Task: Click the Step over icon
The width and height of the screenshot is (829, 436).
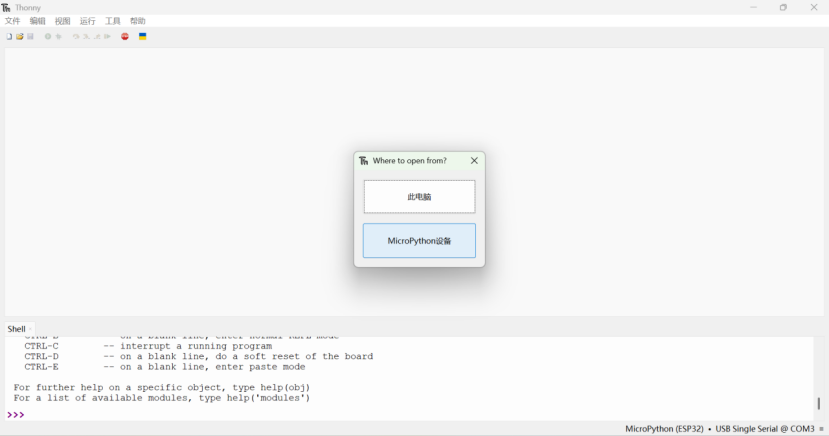Action: click(76, 36)
